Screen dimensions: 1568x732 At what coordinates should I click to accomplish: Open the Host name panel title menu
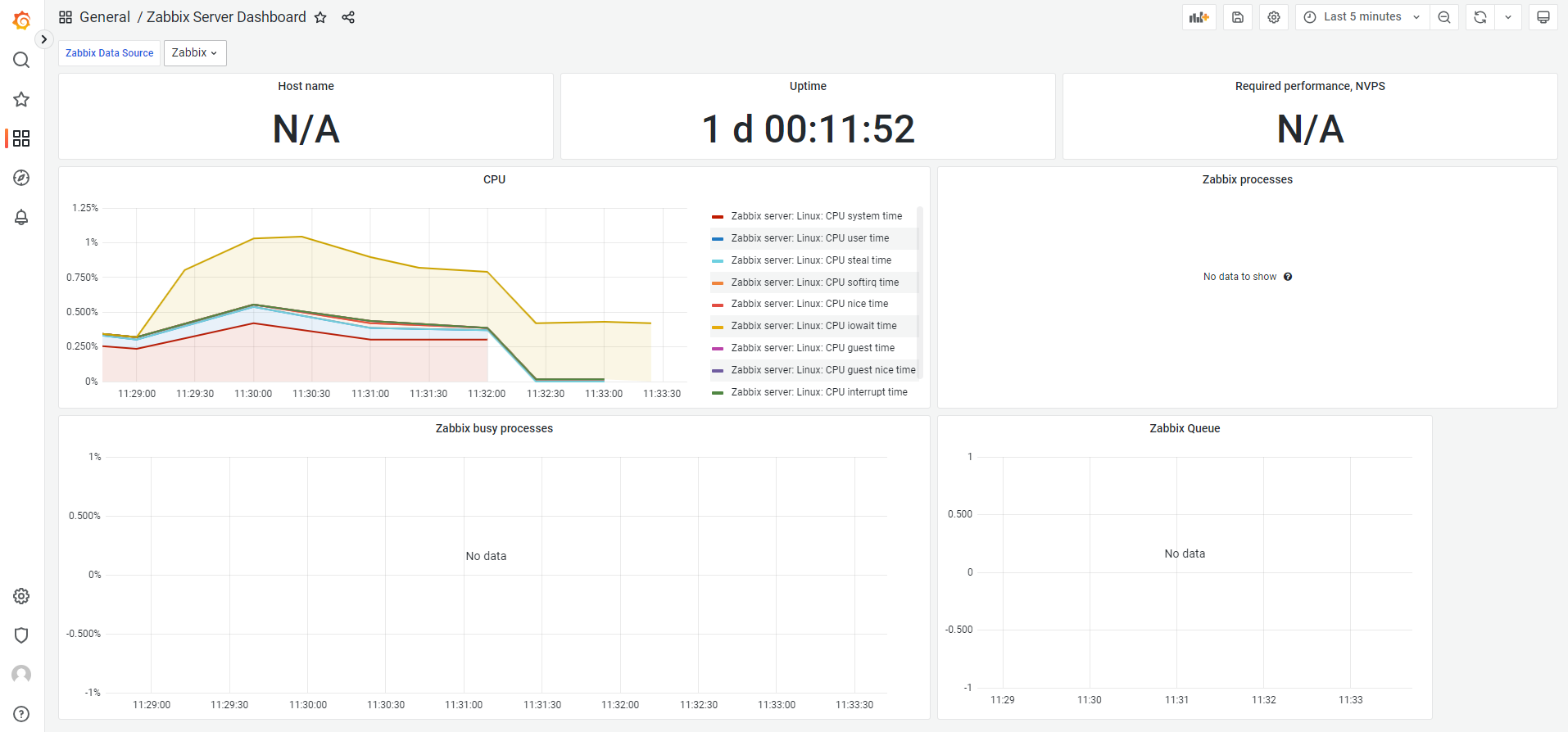306,86
